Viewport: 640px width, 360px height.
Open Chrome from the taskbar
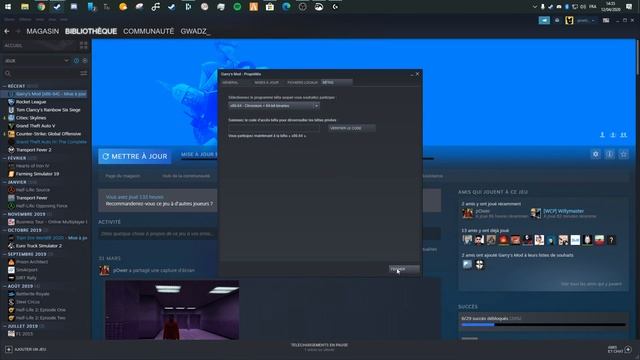(41, 7)
